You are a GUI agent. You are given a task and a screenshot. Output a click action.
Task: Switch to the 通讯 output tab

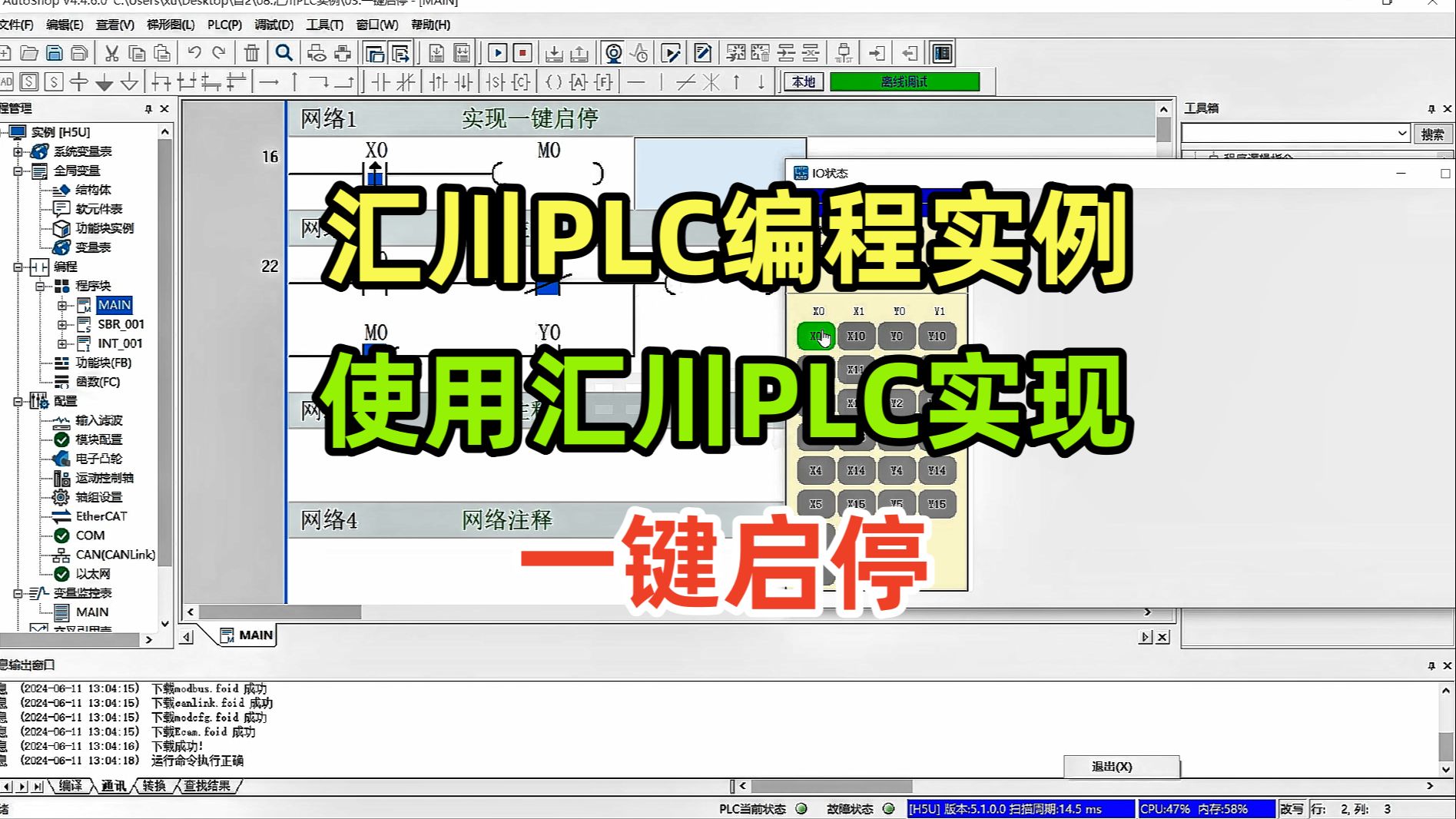point(114,785)
